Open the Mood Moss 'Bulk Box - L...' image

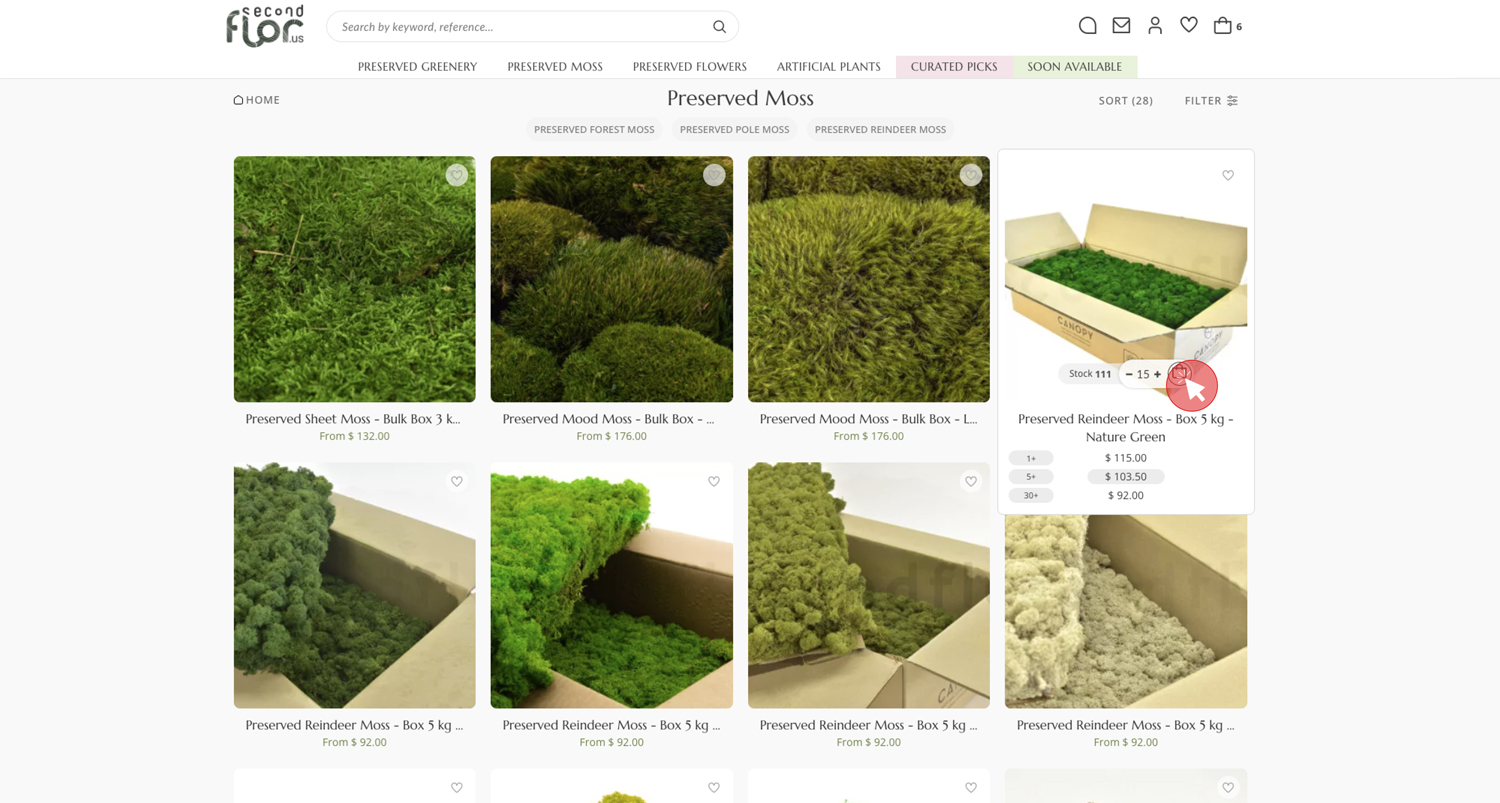pos(869,279)
